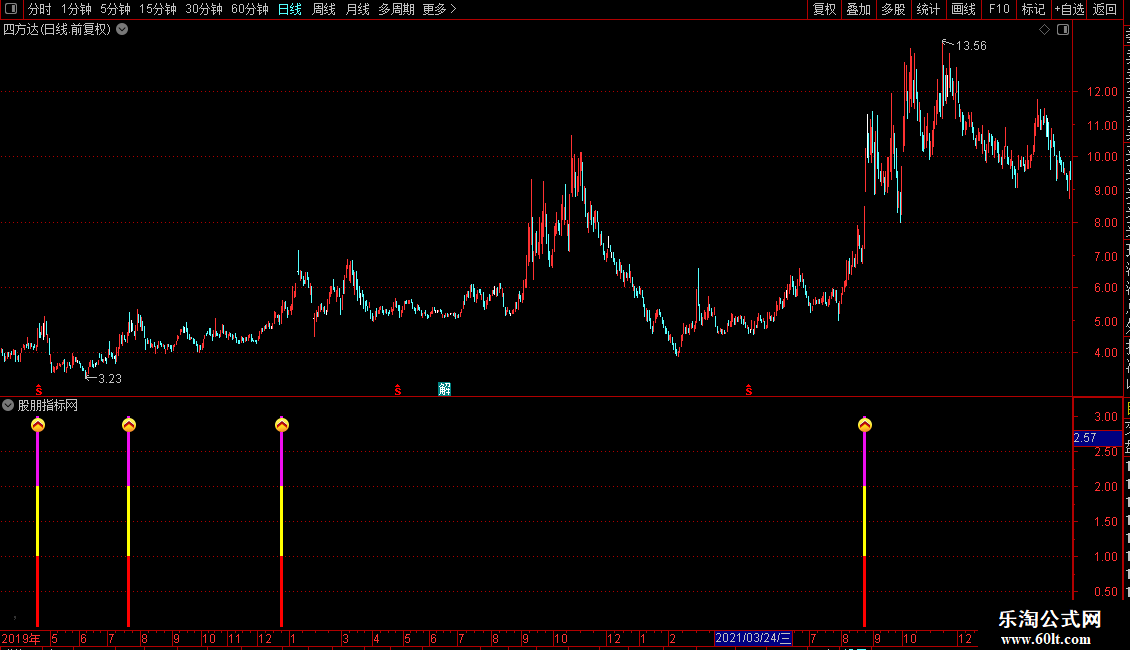Toggle the right sidebar panel icon
This screenshot has height=650, width=1130.
coord(1063,30)
